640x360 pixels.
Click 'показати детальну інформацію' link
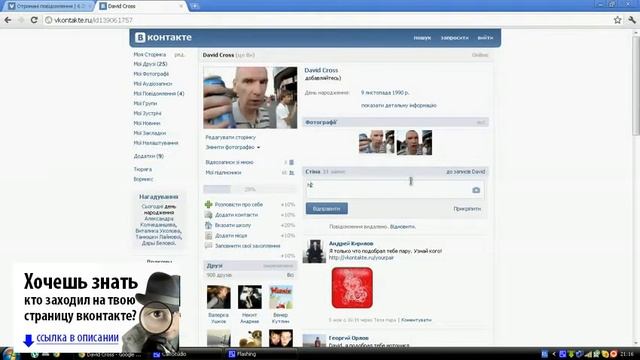[x=399, y=105]
